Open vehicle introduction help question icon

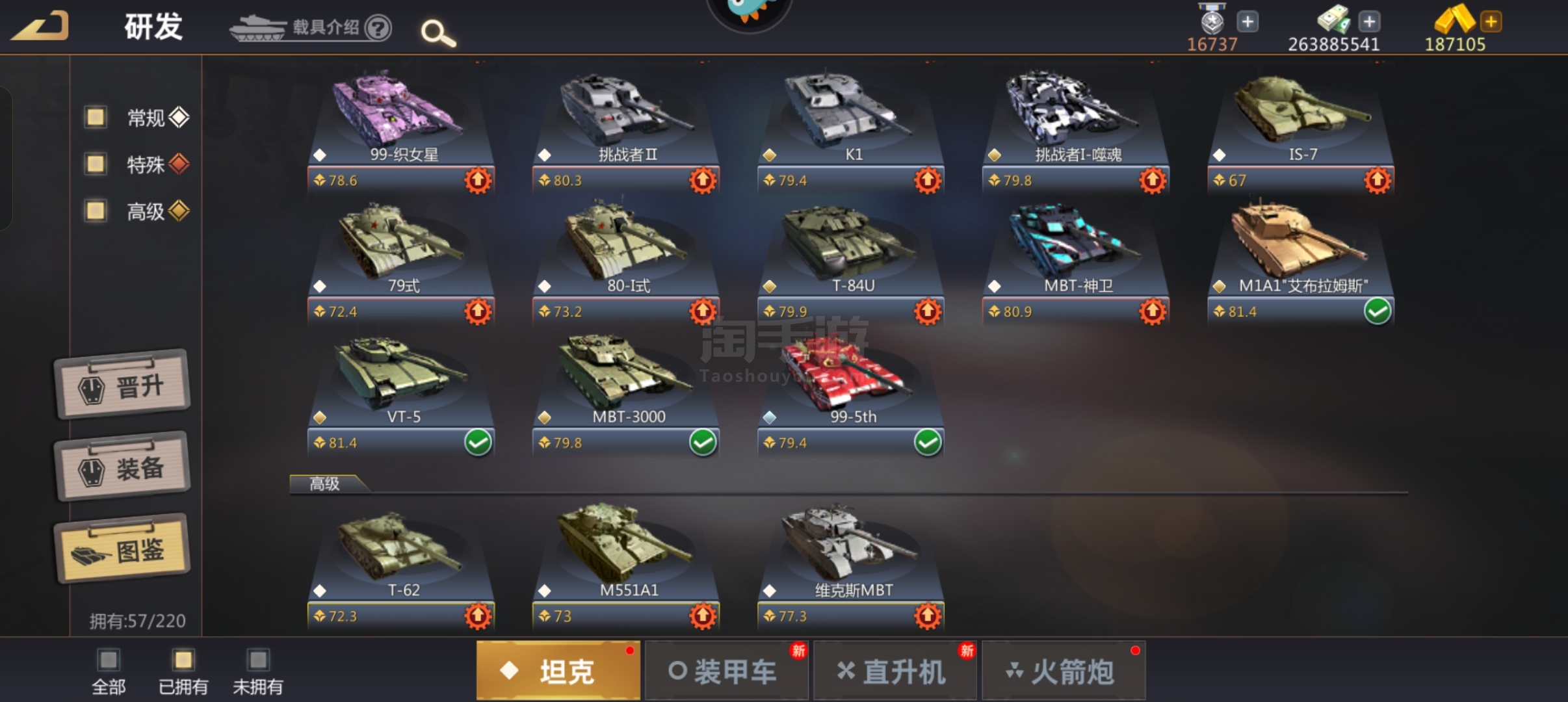(x=378, y=28)
